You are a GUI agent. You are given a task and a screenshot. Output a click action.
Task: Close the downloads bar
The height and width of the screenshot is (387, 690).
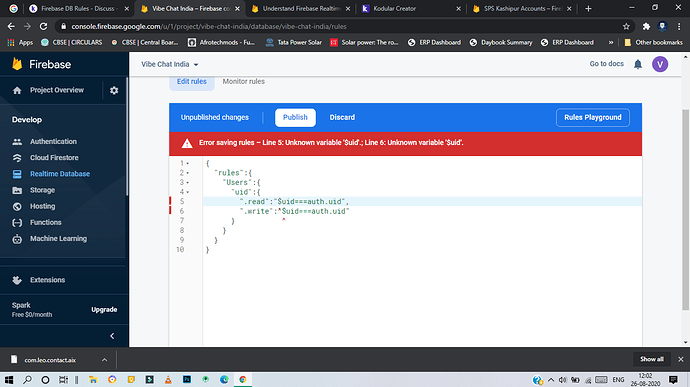[x=680, y=359]
